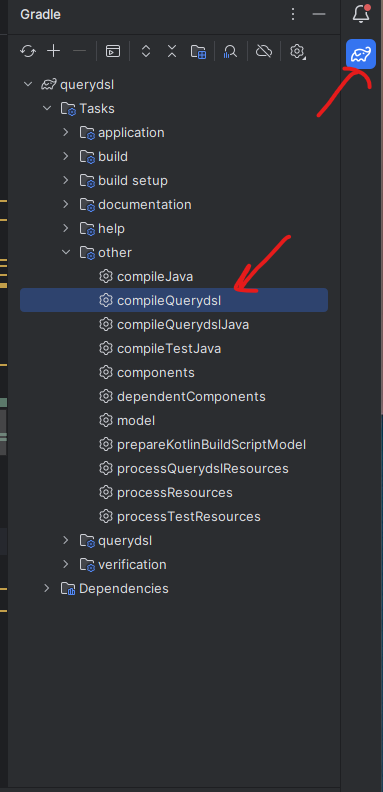Collapse the other task folder
Screen dimensions: 383x792
tap(66, 252)
